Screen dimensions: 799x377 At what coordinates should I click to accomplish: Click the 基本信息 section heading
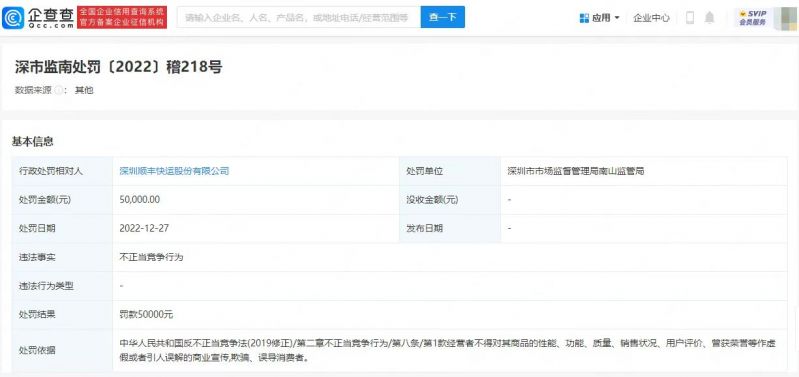[x=33, y=142]
